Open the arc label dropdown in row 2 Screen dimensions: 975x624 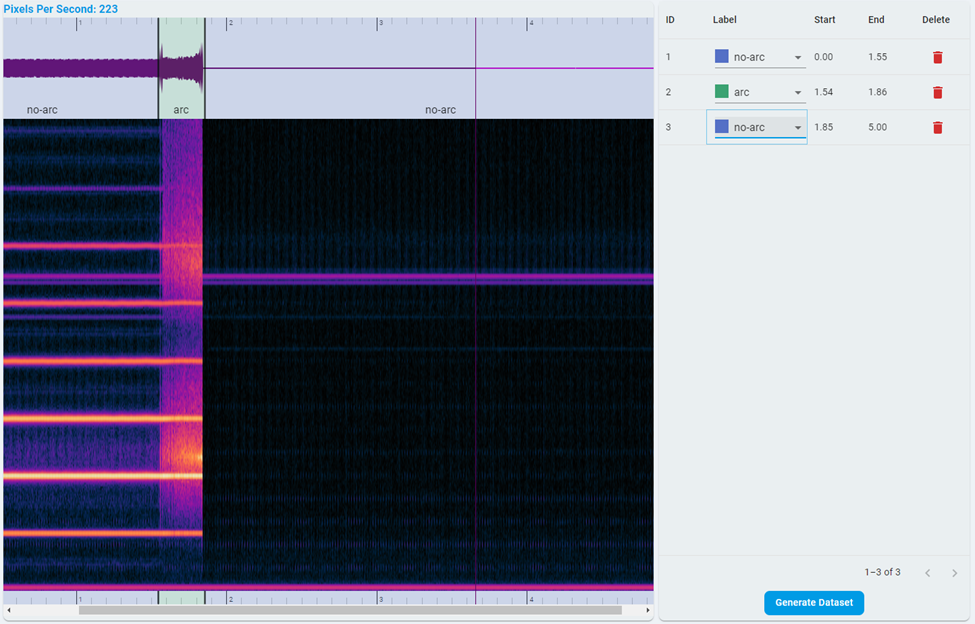click(797, 93)
